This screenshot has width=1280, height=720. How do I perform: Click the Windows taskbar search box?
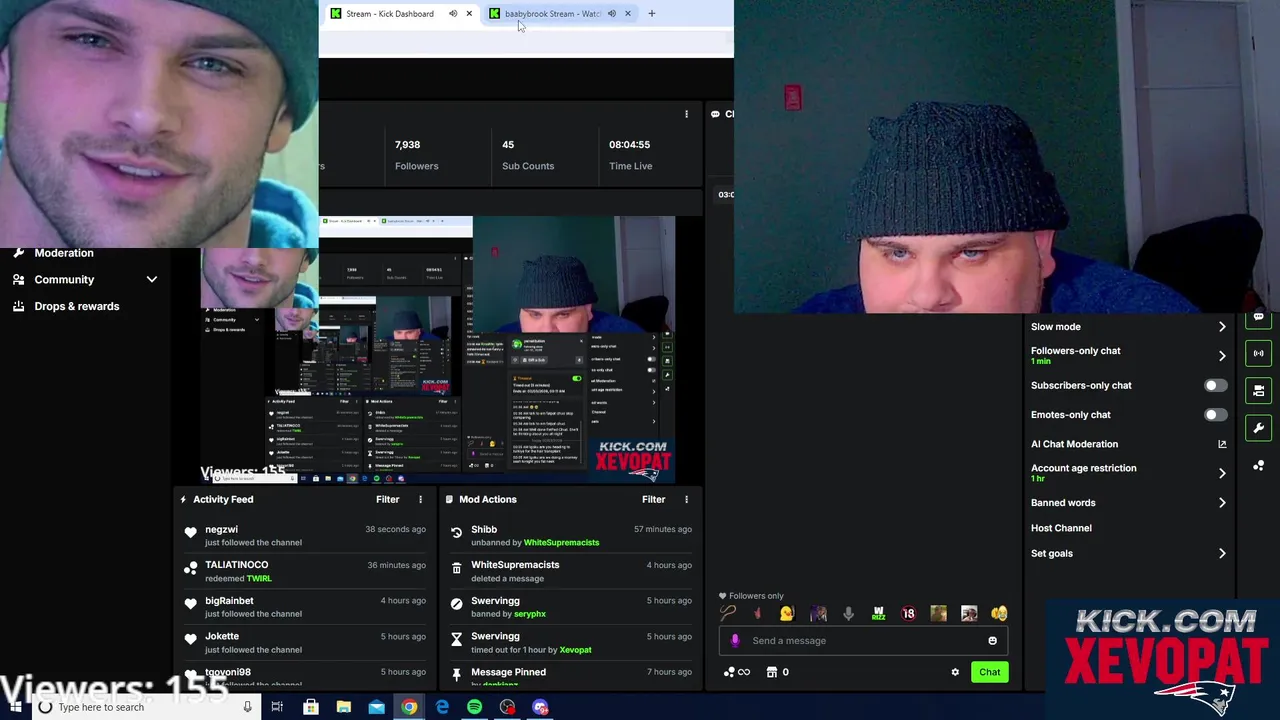144,707
